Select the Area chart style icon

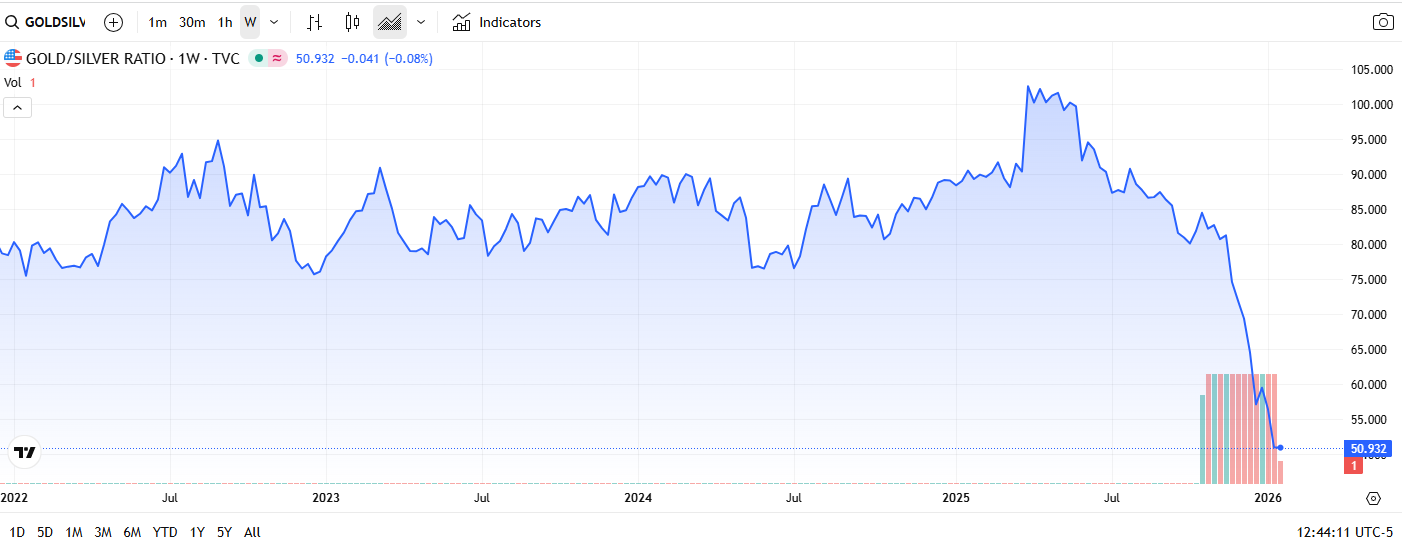[x=389, y=22]
